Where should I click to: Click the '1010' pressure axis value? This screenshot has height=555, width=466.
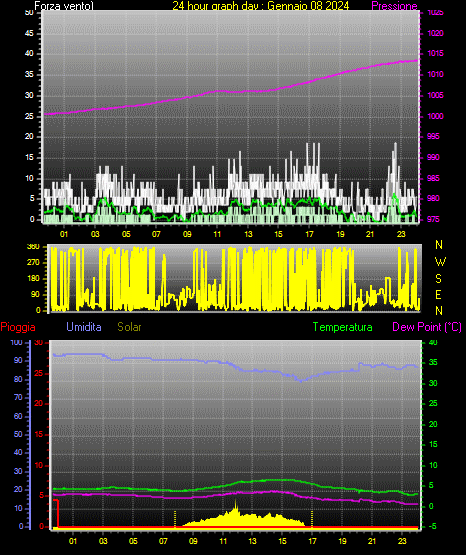tap(435, 74)
